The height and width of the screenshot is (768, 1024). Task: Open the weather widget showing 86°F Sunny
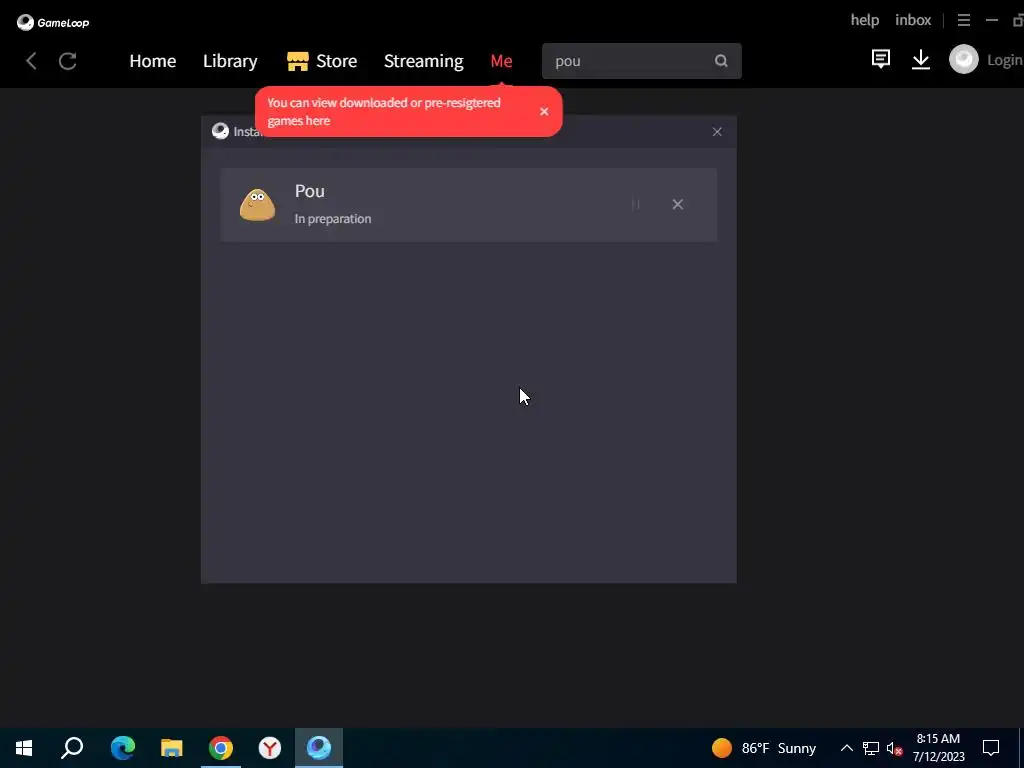tap(763, 748)
